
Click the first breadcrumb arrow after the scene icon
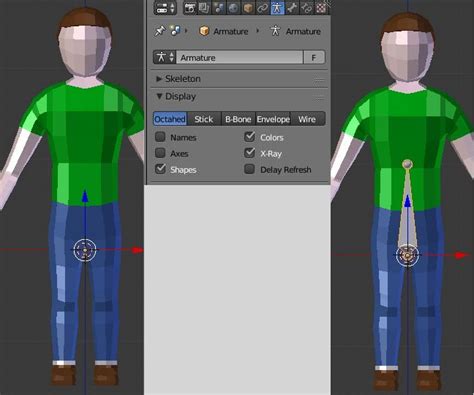186,31
